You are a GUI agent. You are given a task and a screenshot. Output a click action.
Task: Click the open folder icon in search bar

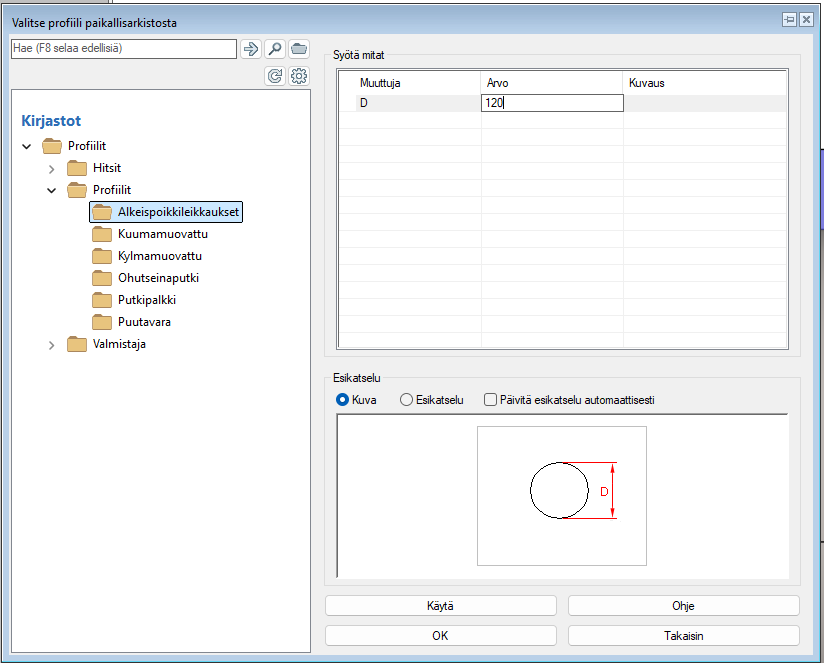(x=298, y=49)
